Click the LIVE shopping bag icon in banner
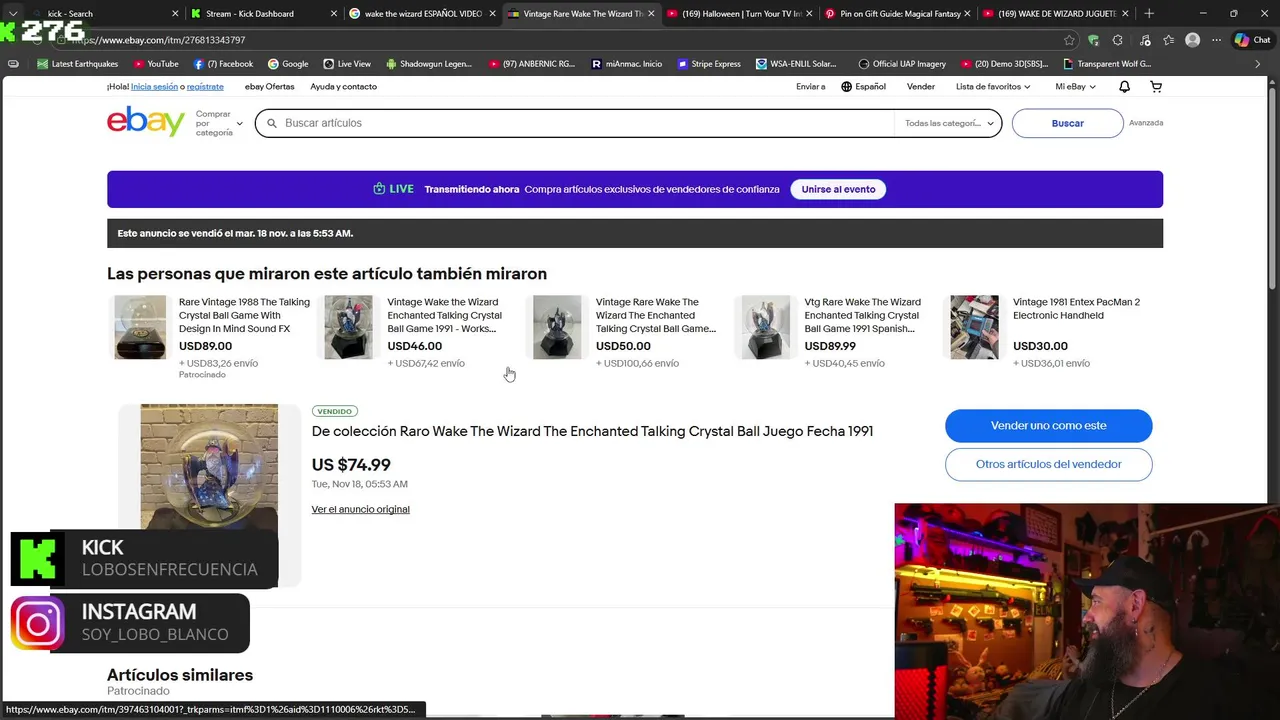 pyautogui.click(x=379, y=189)
